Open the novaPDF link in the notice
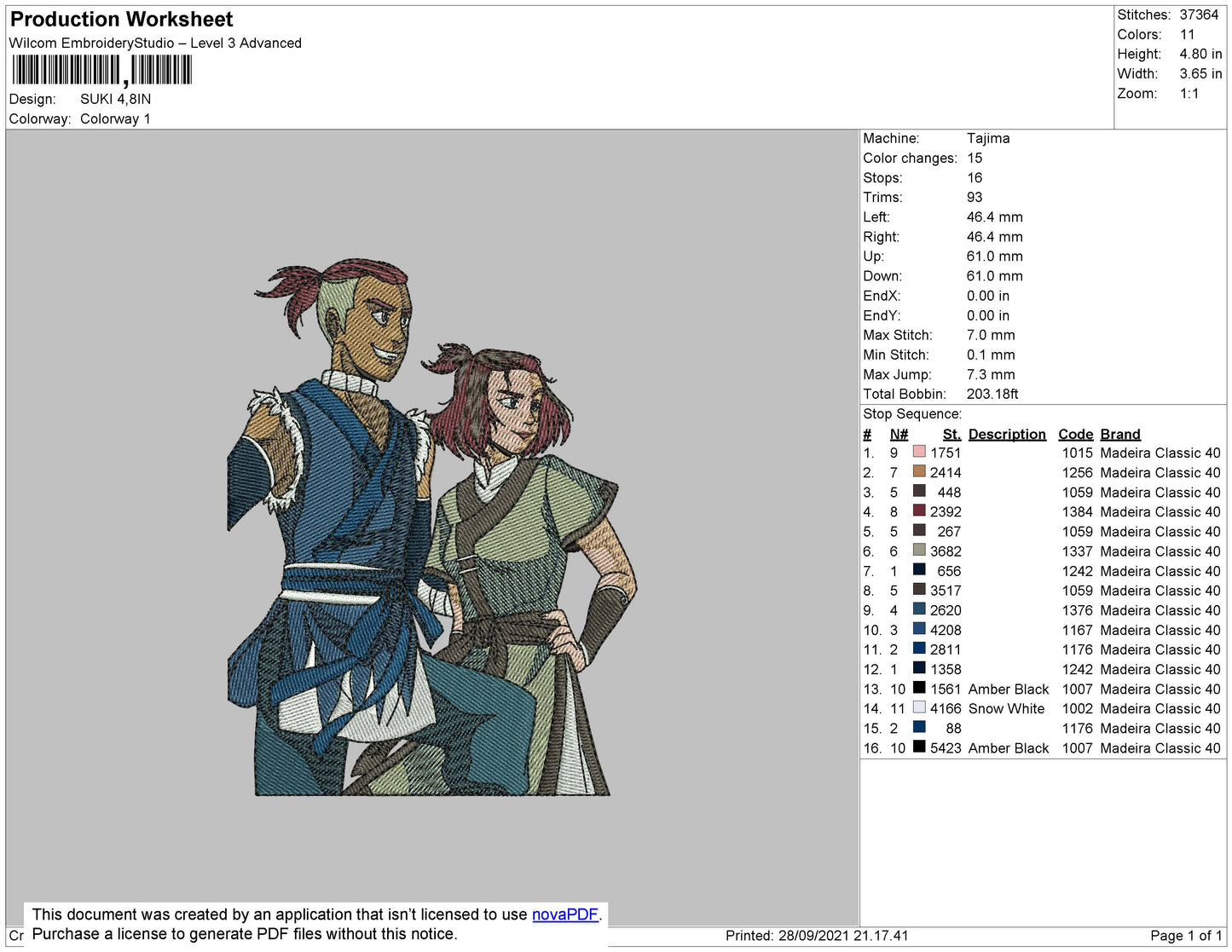The image size is (1232, 952). tap(565, 914)
